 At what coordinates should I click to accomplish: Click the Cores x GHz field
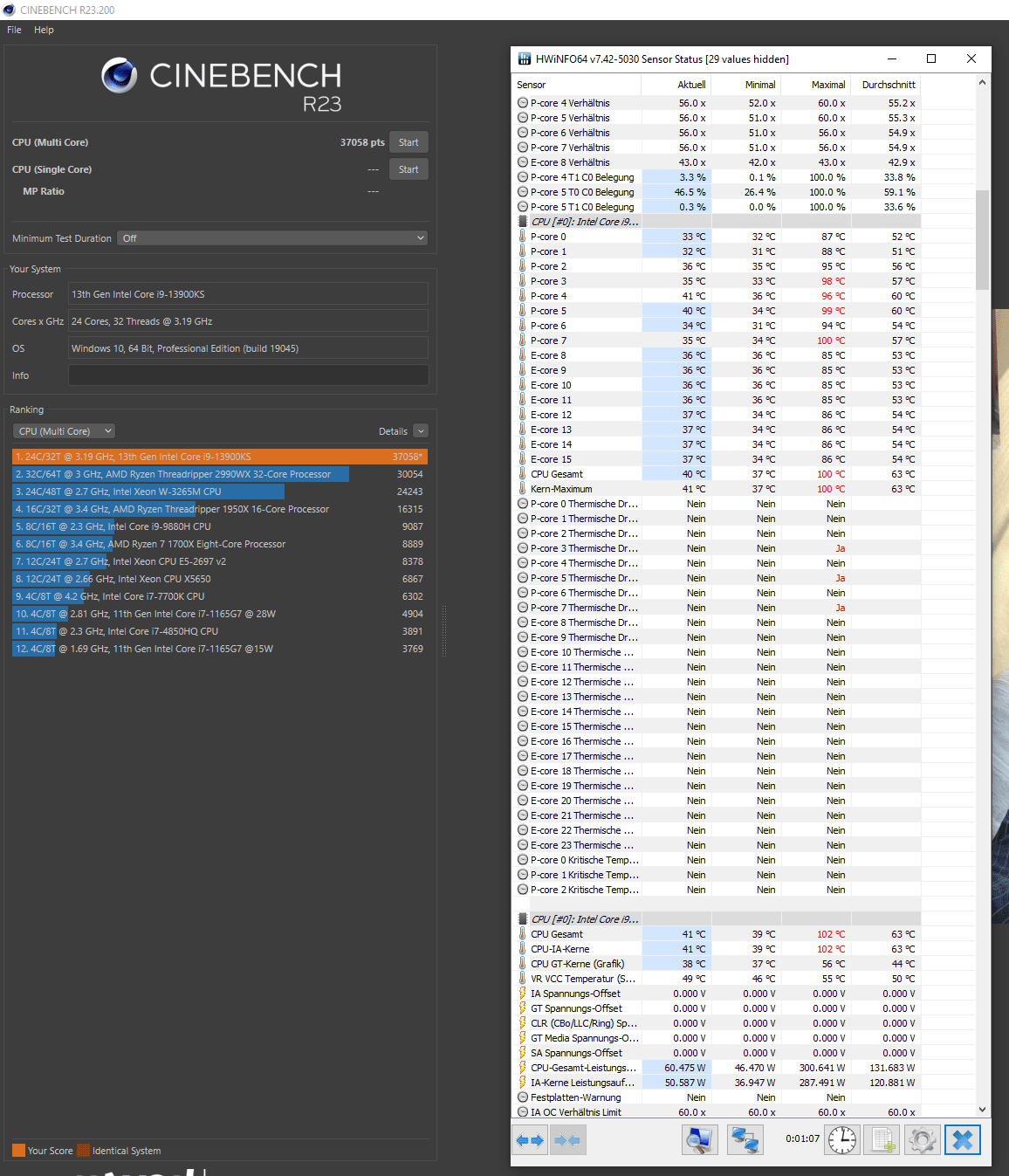coord(248,321)
